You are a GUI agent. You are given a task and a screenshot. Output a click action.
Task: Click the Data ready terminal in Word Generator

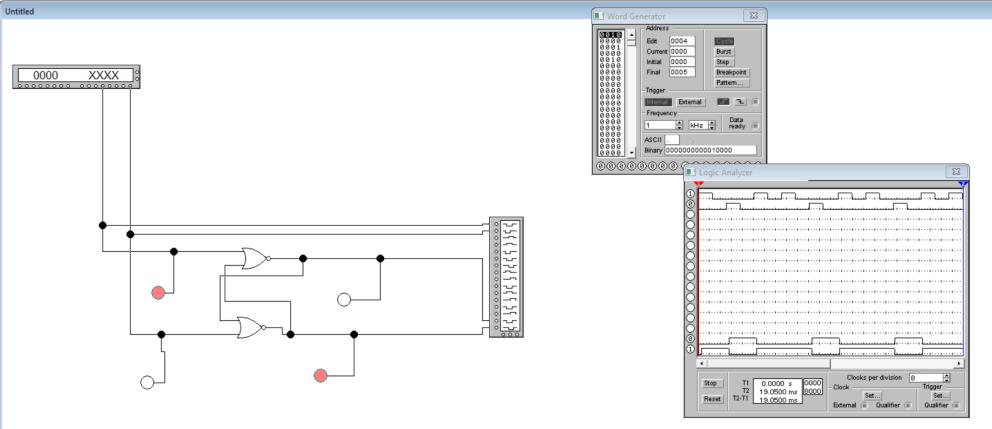click(x=754, y=125)
